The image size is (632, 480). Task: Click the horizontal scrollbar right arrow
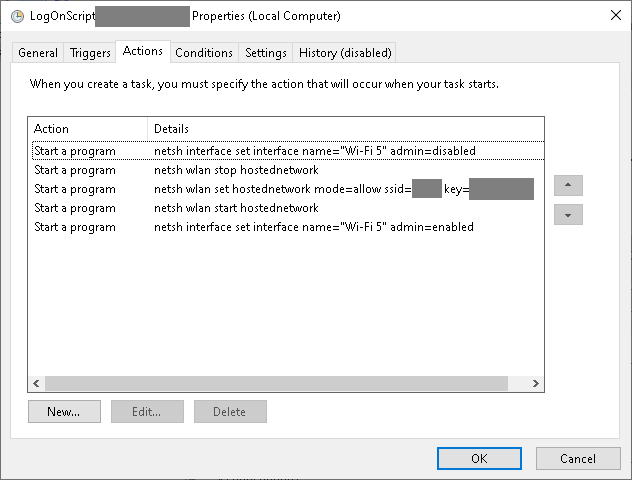536,384
